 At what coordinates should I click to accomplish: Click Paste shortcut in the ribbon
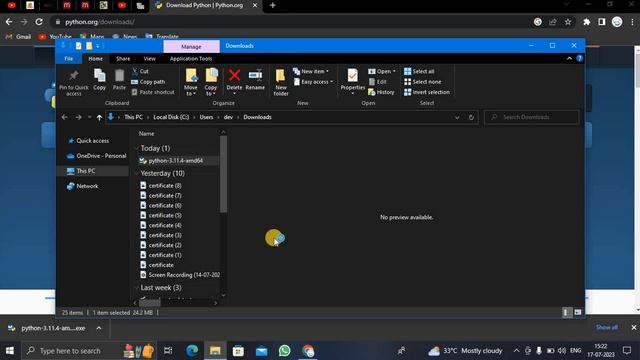153,92
